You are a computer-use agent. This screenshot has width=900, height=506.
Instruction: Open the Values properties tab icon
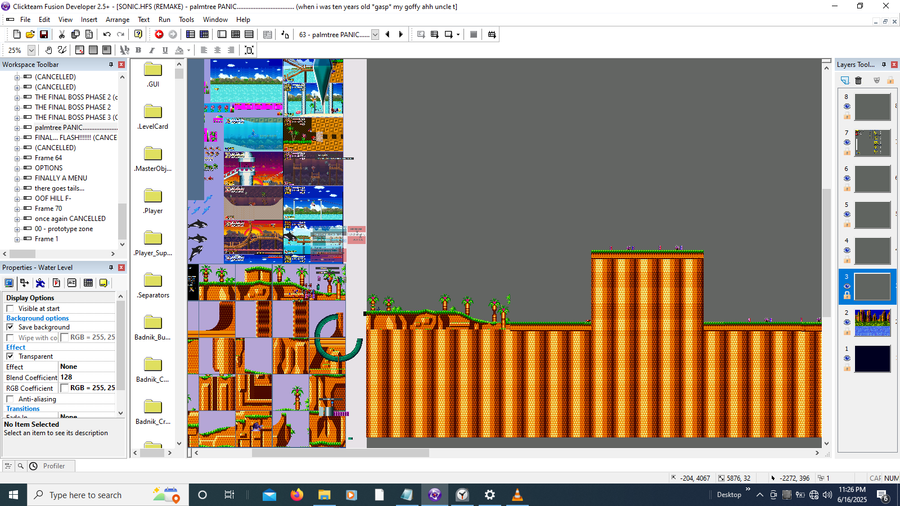click(x=72, y=283)
